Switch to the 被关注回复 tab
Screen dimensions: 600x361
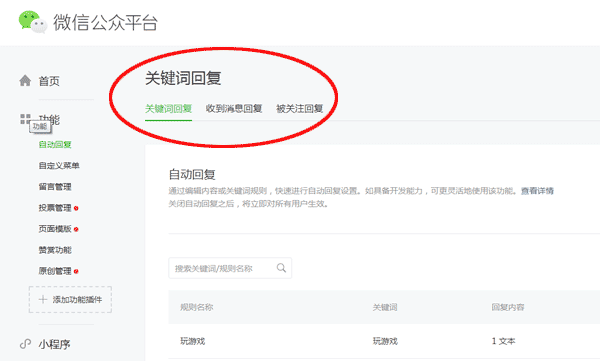point(300,109)
